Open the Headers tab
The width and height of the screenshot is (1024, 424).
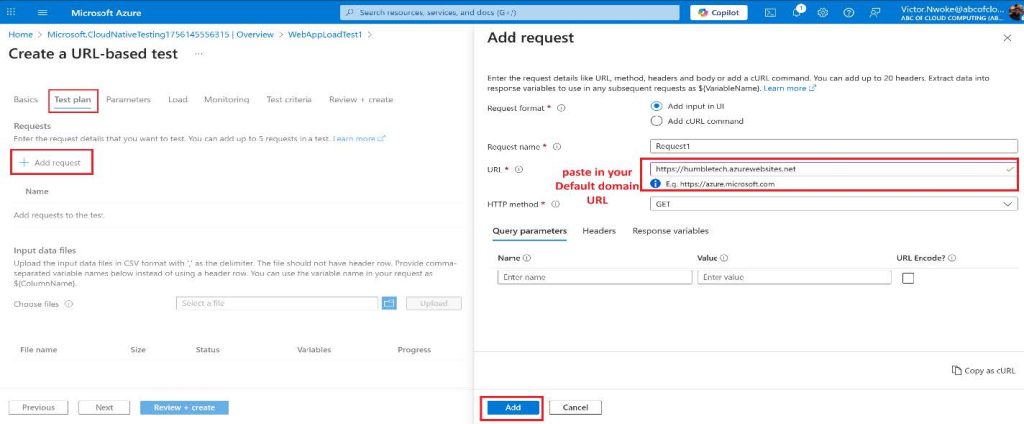(x=599, y=231)
